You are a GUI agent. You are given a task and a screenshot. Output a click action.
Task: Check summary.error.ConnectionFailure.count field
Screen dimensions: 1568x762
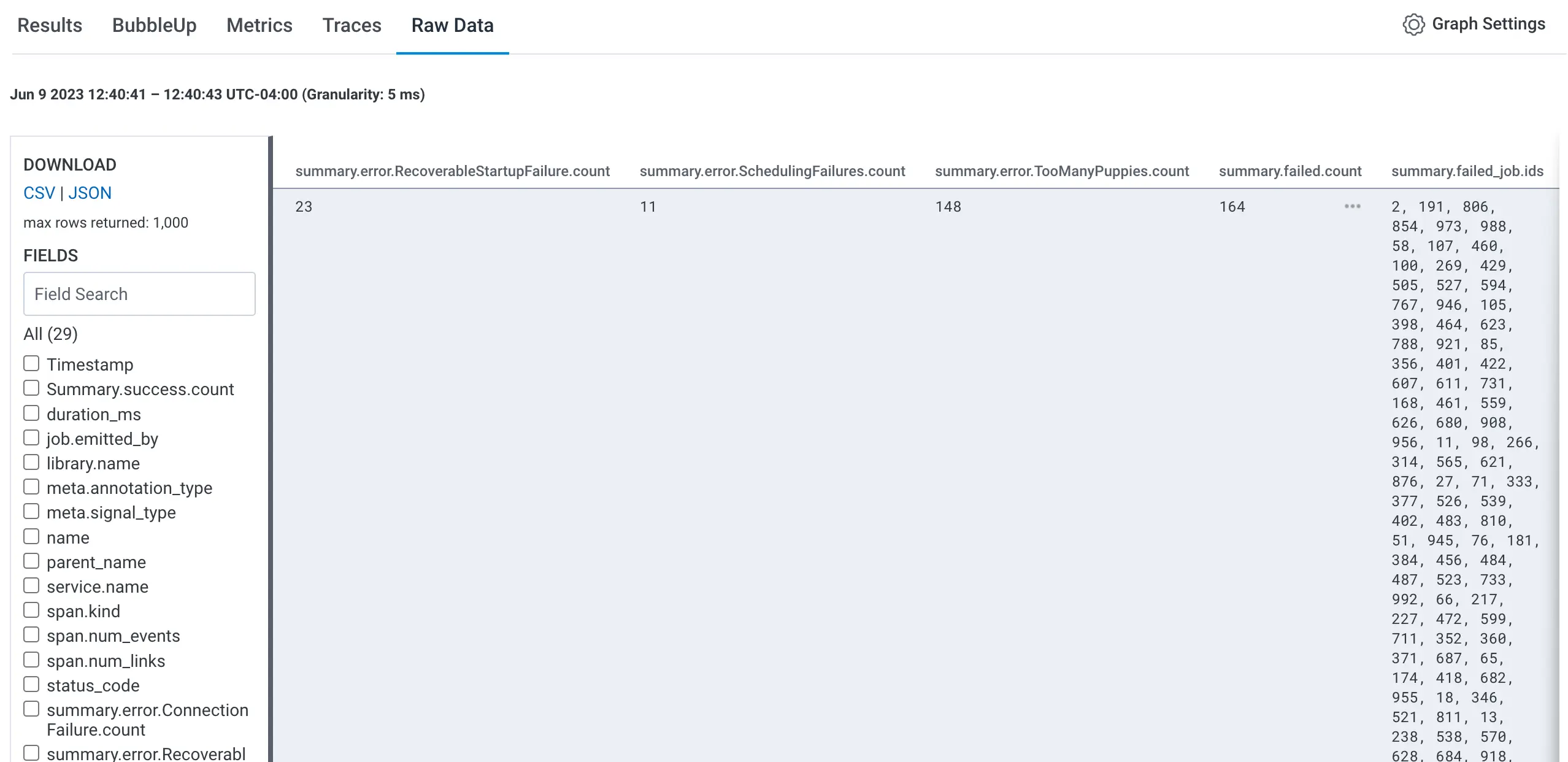[x=31, y=709]
